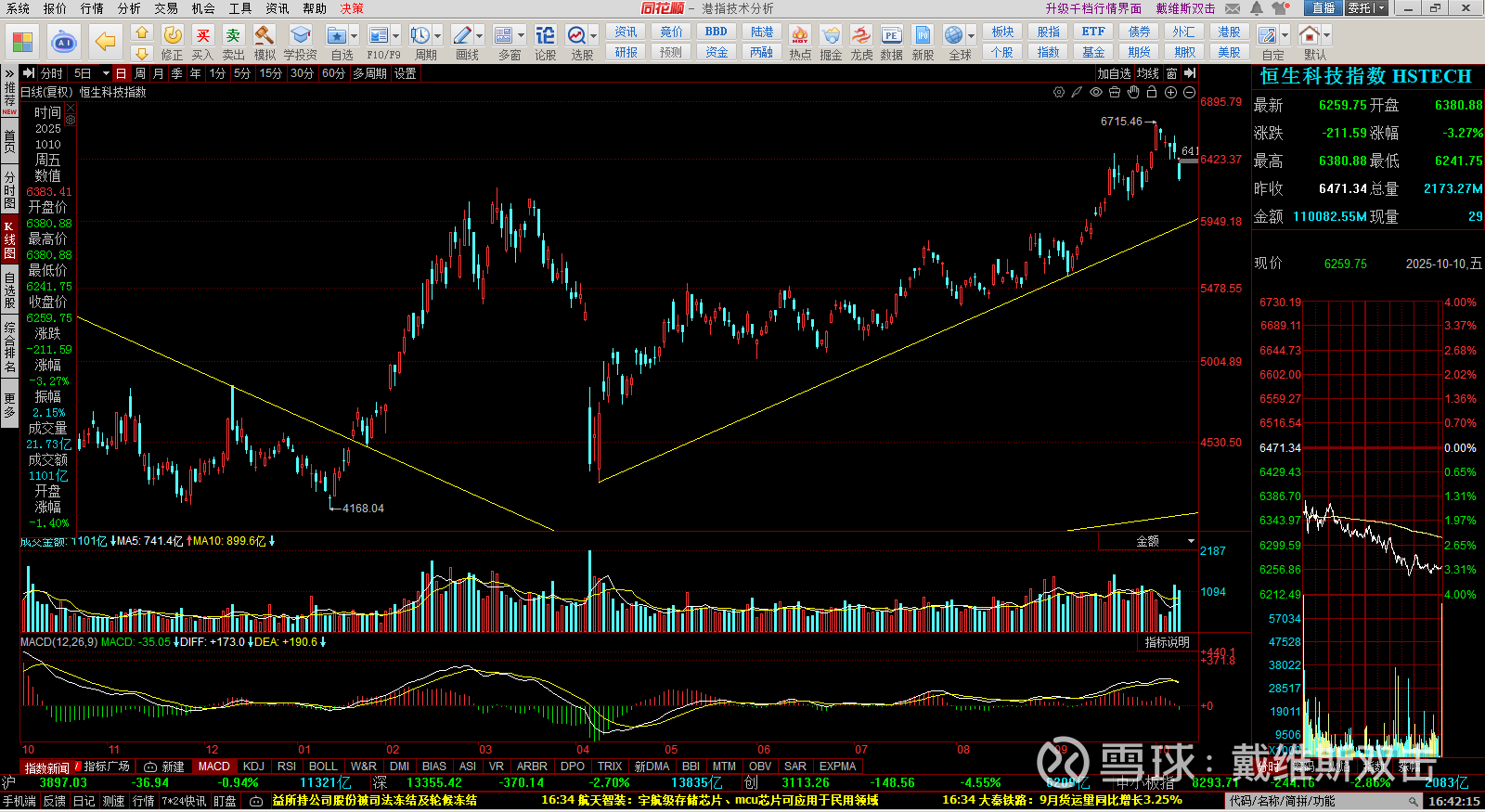The image size is (1485, 812).
Task: Select the 15分 period
Action: click(x=270, y=73)
